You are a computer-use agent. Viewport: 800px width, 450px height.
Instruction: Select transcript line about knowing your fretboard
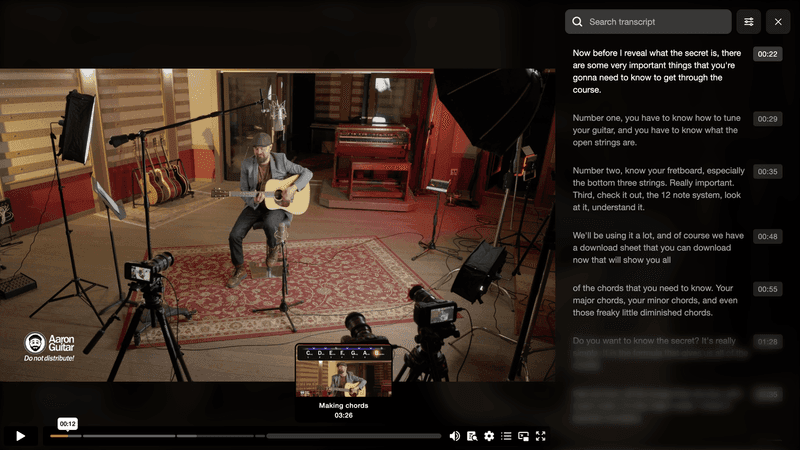coord(655,189)
